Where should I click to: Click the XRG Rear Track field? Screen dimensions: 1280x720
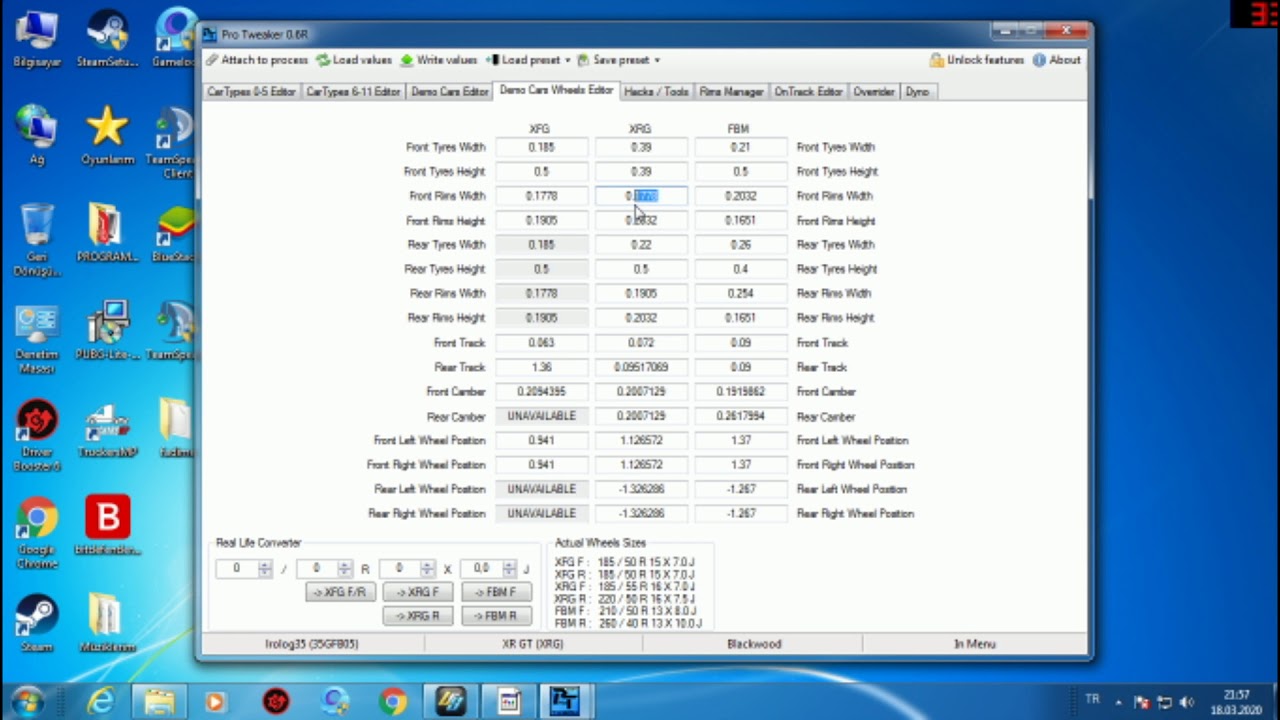641,367
